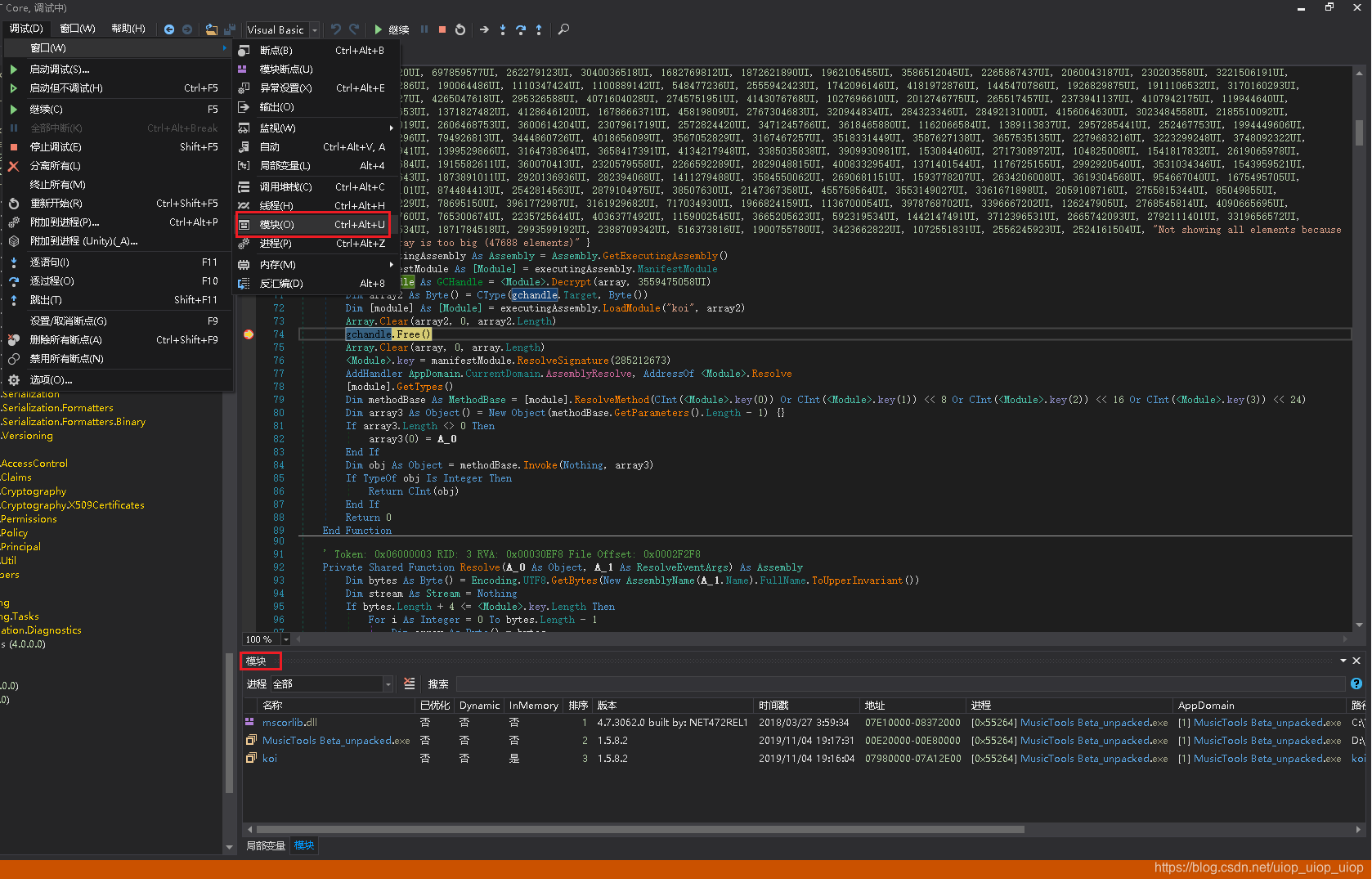Click the 搜索 button in the modules pane
This screenshot has height=883, width=1372.
[438, 684]
